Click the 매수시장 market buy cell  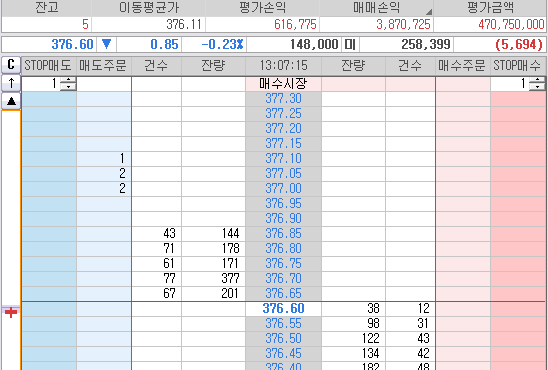coord(283,84)
